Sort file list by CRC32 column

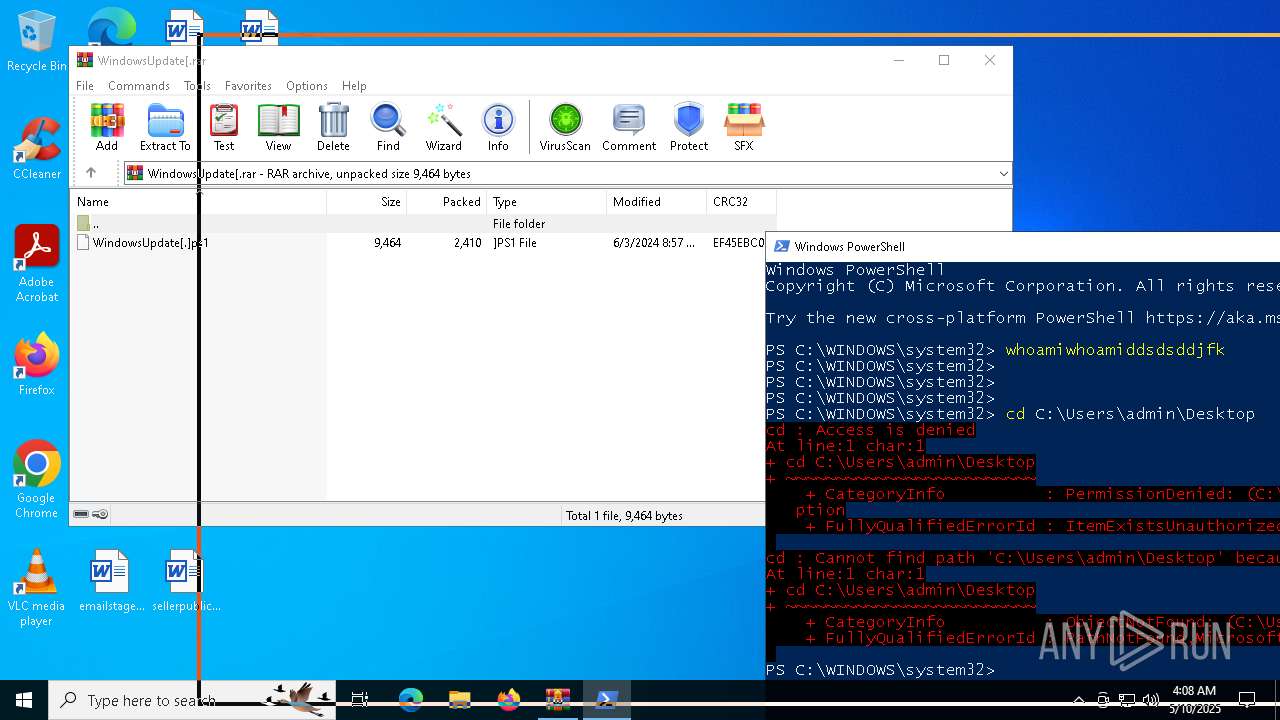[741, 202]
